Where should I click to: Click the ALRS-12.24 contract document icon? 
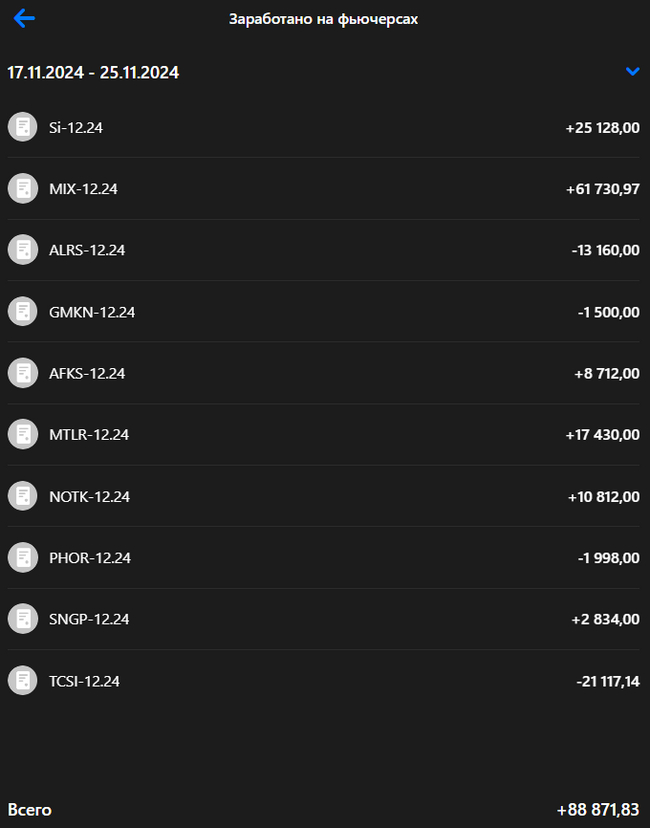[22, 250]
